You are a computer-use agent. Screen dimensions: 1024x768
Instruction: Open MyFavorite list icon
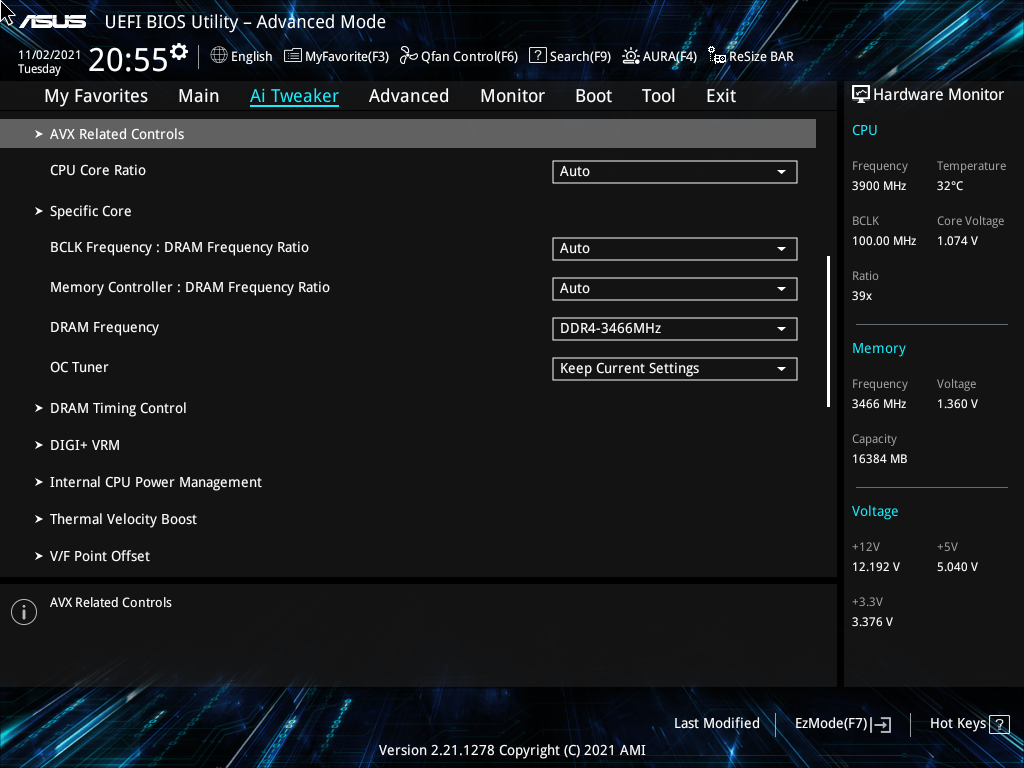coord(293,56)
